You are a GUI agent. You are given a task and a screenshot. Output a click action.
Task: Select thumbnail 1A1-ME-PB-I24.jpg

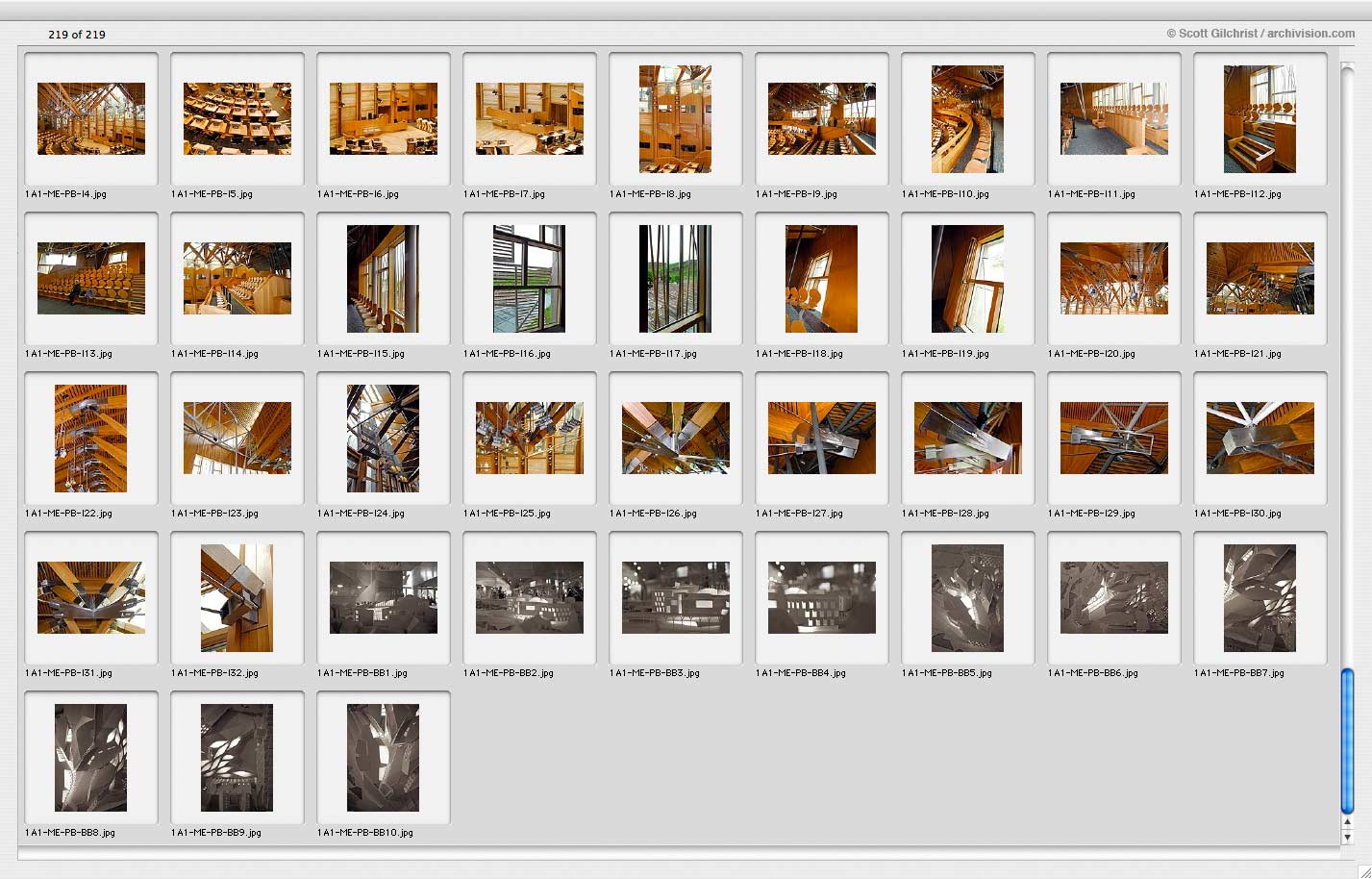tap(384, 439)
